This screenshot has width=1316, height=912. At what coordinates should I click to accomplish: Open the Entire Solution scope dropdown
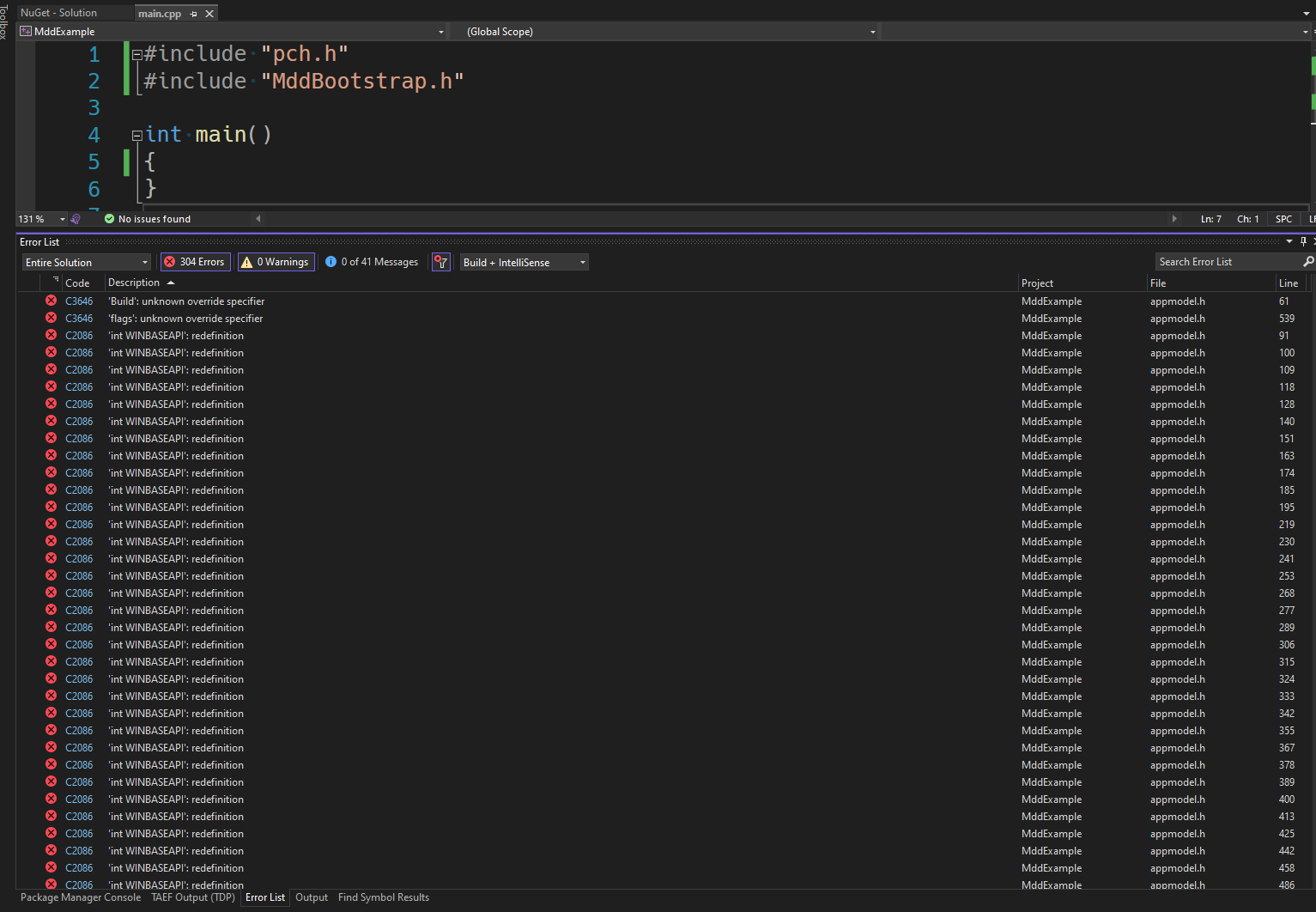pyautogui.click(x=143, y=262)
